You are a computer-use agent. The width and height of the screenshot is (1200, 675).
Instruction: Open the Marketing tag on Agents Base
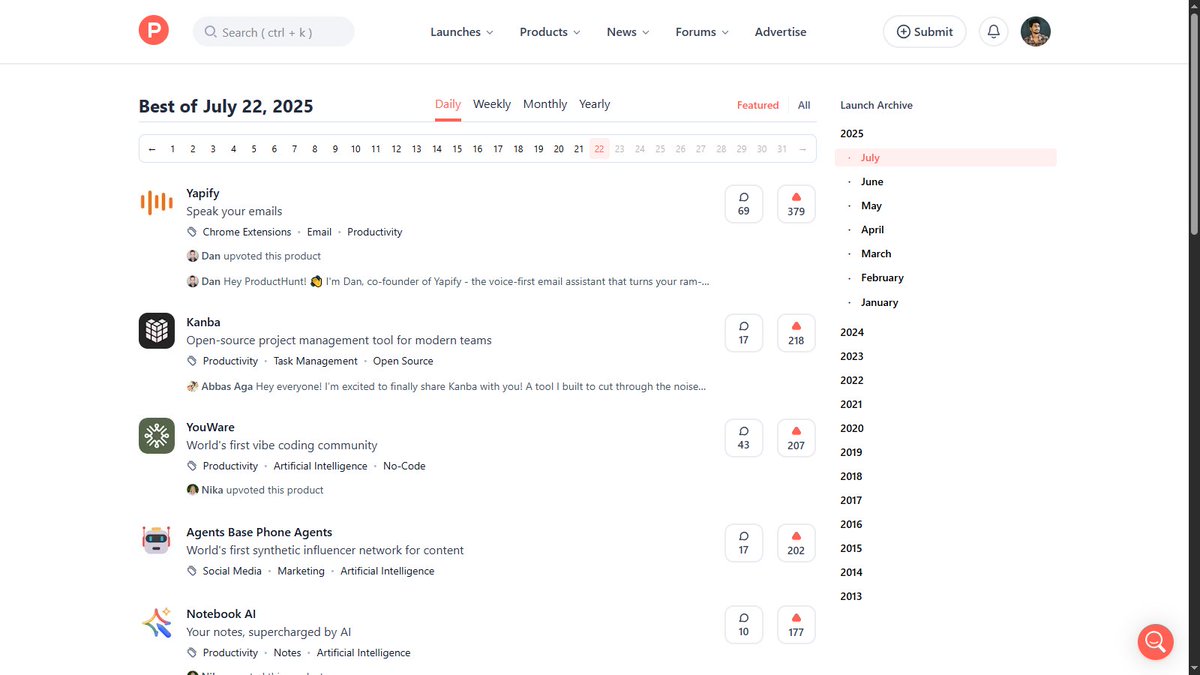pos(301,571)
